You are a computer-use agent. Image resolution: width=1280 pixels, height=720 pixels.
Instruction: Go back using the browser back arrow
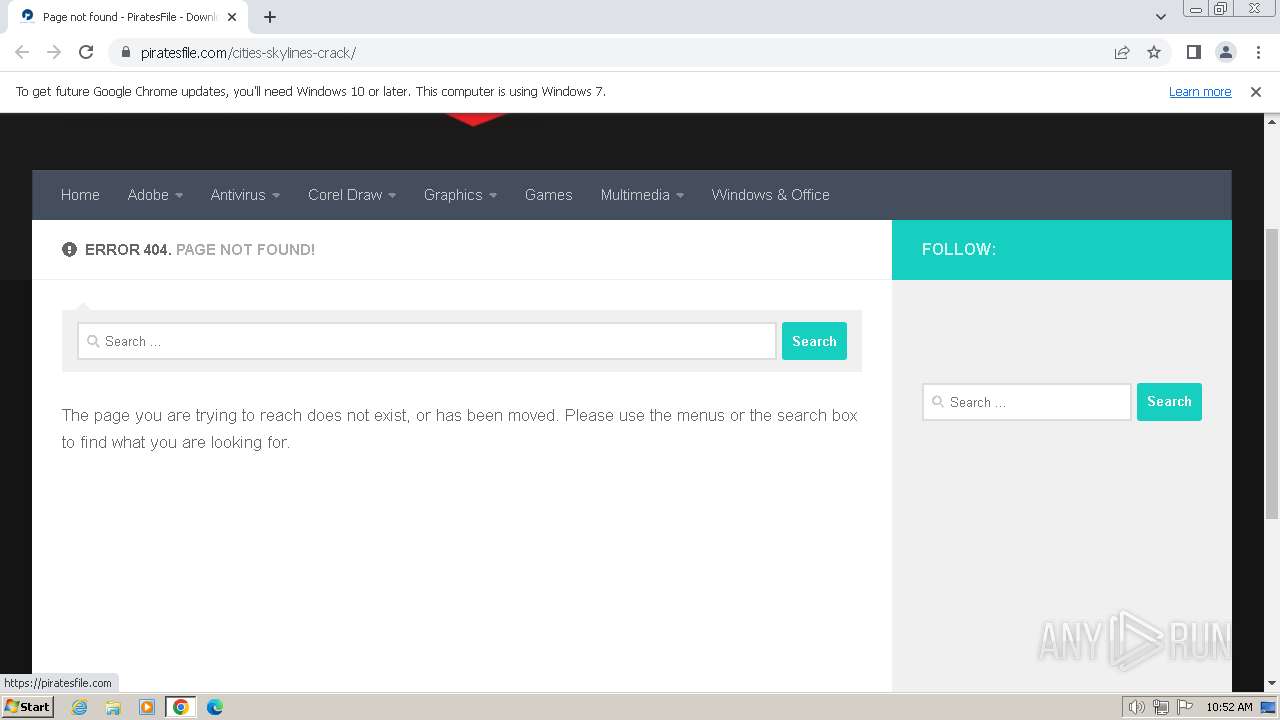coord(22,52)
